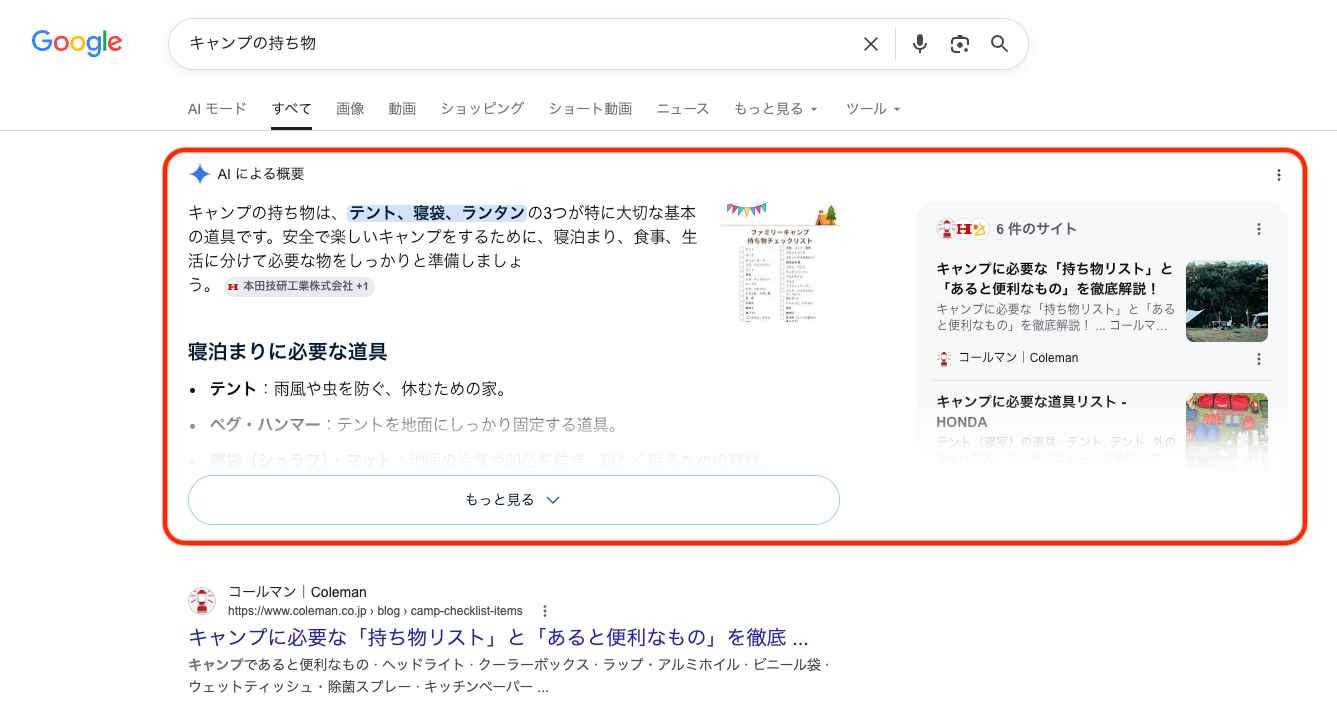Click 寝泊まりに必要な道具 heading

288,352
